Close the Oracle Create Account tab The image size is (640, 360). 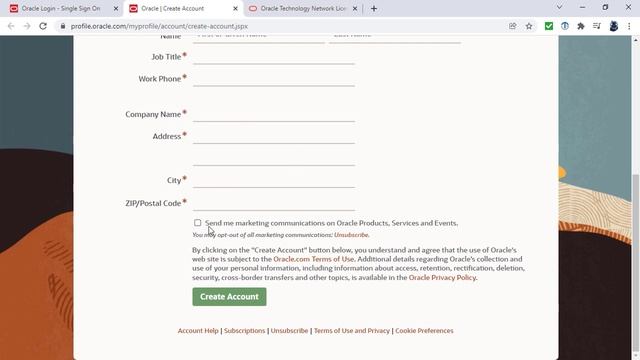[x=235, y=9]
